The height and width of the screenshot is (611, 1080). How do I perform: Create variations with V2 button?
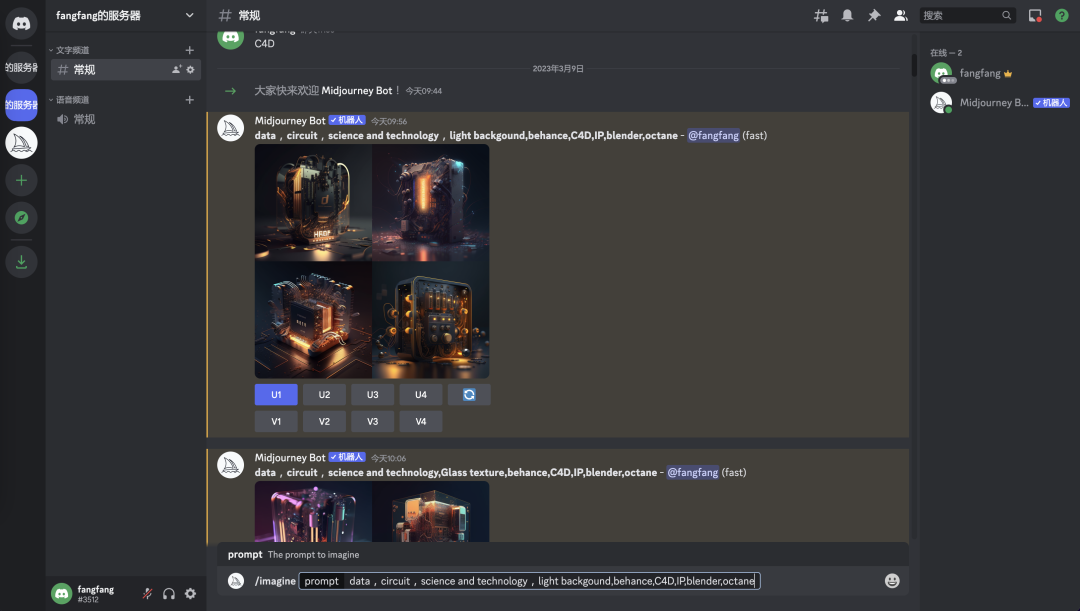[324, 422]
